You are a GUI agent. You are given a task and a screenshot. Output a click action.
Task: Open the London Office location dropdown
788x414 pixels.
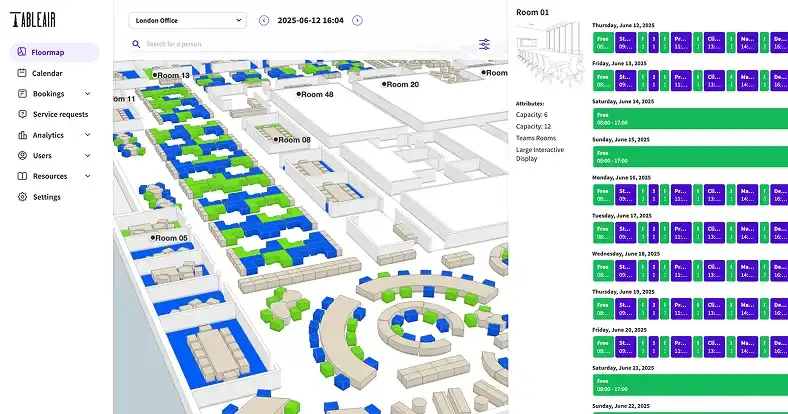(187, 20)
